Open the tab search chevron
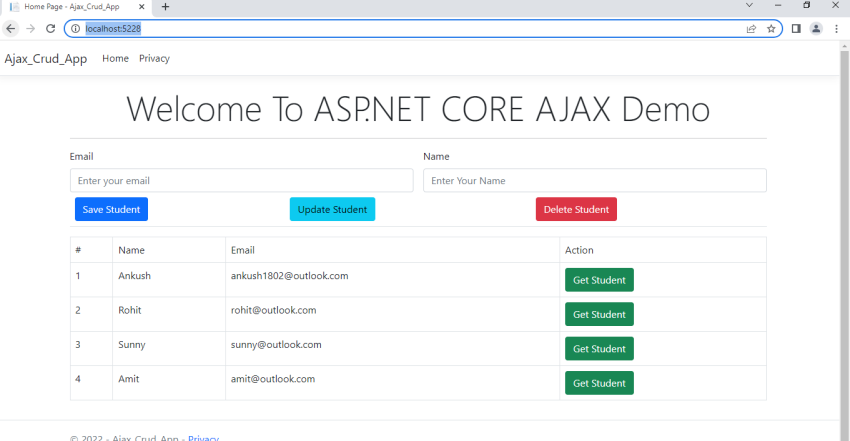The width and height of the screenshot is (850, 441). [x=749, y=5]
